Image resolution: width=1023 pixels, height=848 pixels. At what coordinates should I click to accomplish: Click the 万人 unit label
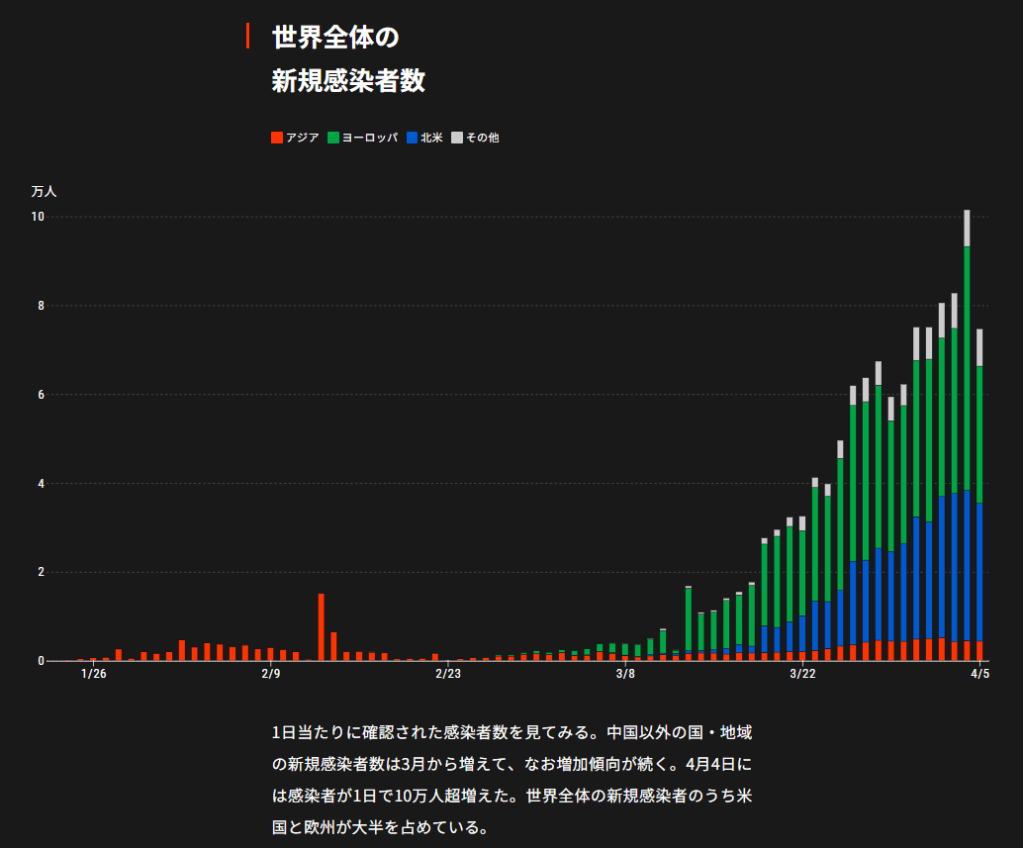44,190
